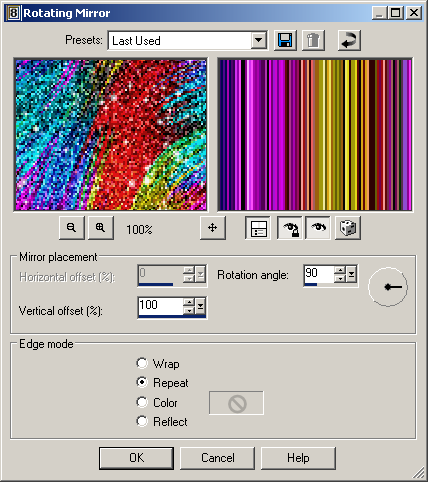This screenshot has width=428, height=482.
Task: Randomize parameters with the dice icon
Action: pos(348,228)
